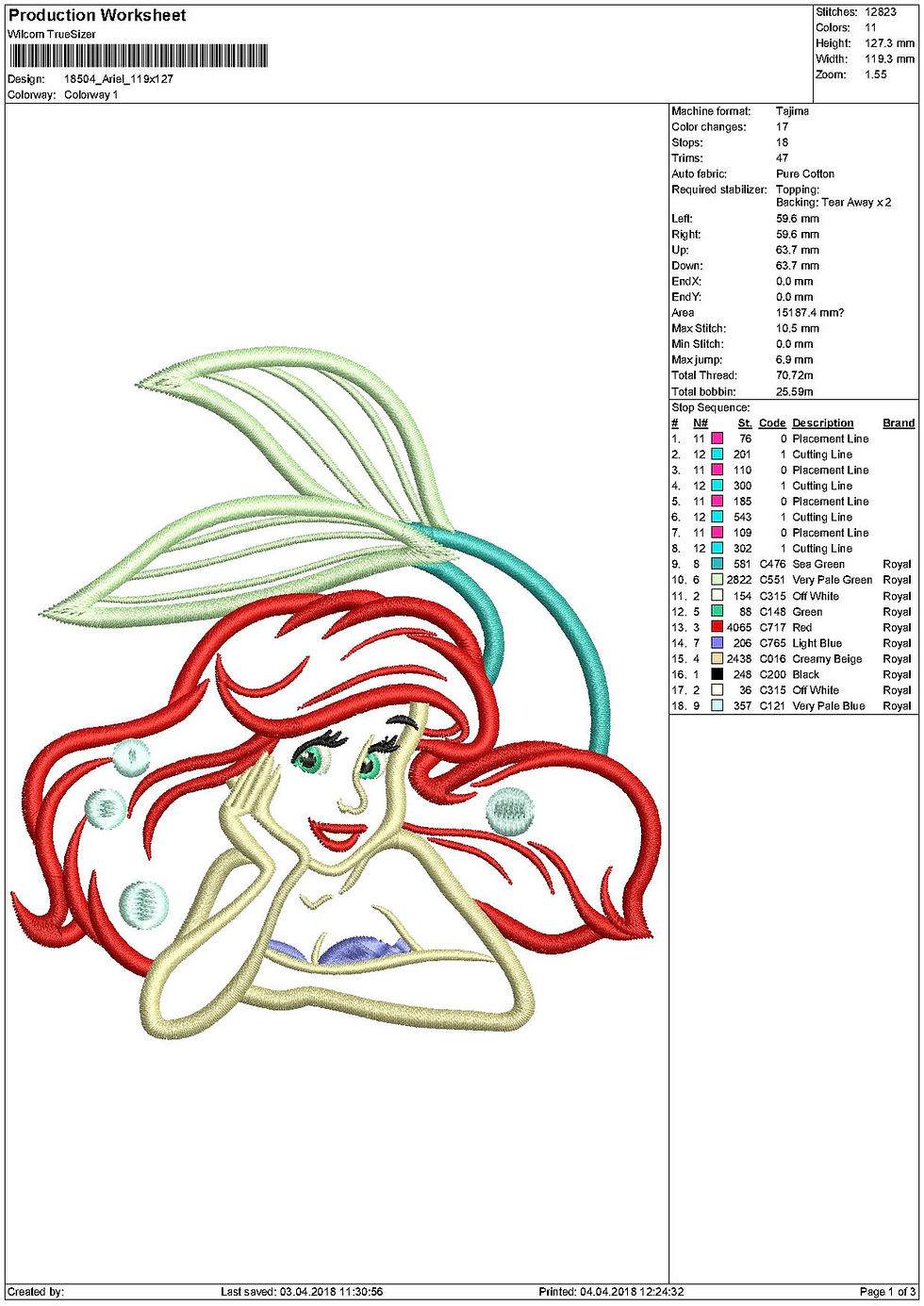This screenshot has width=924, height=1306.
Task: Select thread code C476
Action: pyautogui.click(x=772, y=565)
